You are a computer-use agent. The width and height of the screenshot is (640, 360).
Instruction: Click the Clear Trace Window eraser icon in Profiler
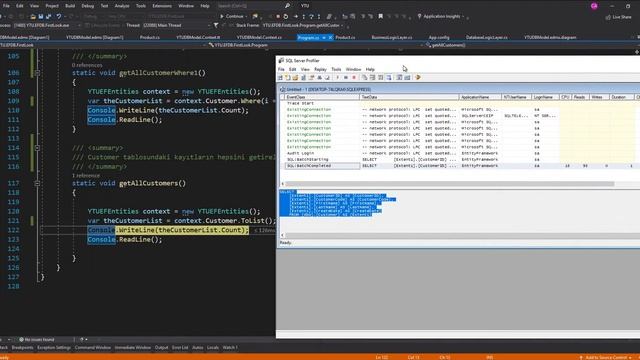point(327,78)
